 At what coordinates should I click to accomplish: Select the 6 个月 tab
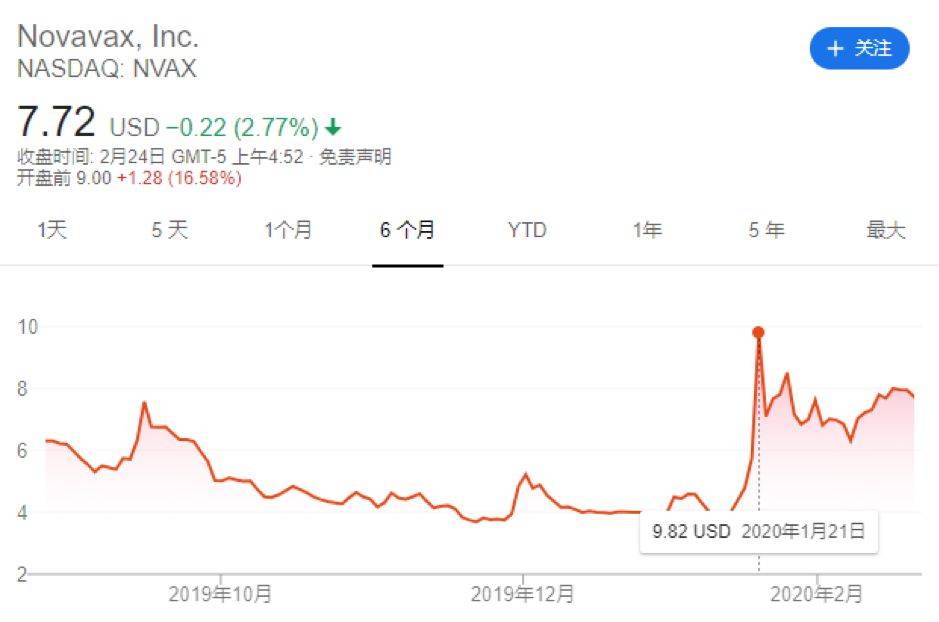[407, 231]
